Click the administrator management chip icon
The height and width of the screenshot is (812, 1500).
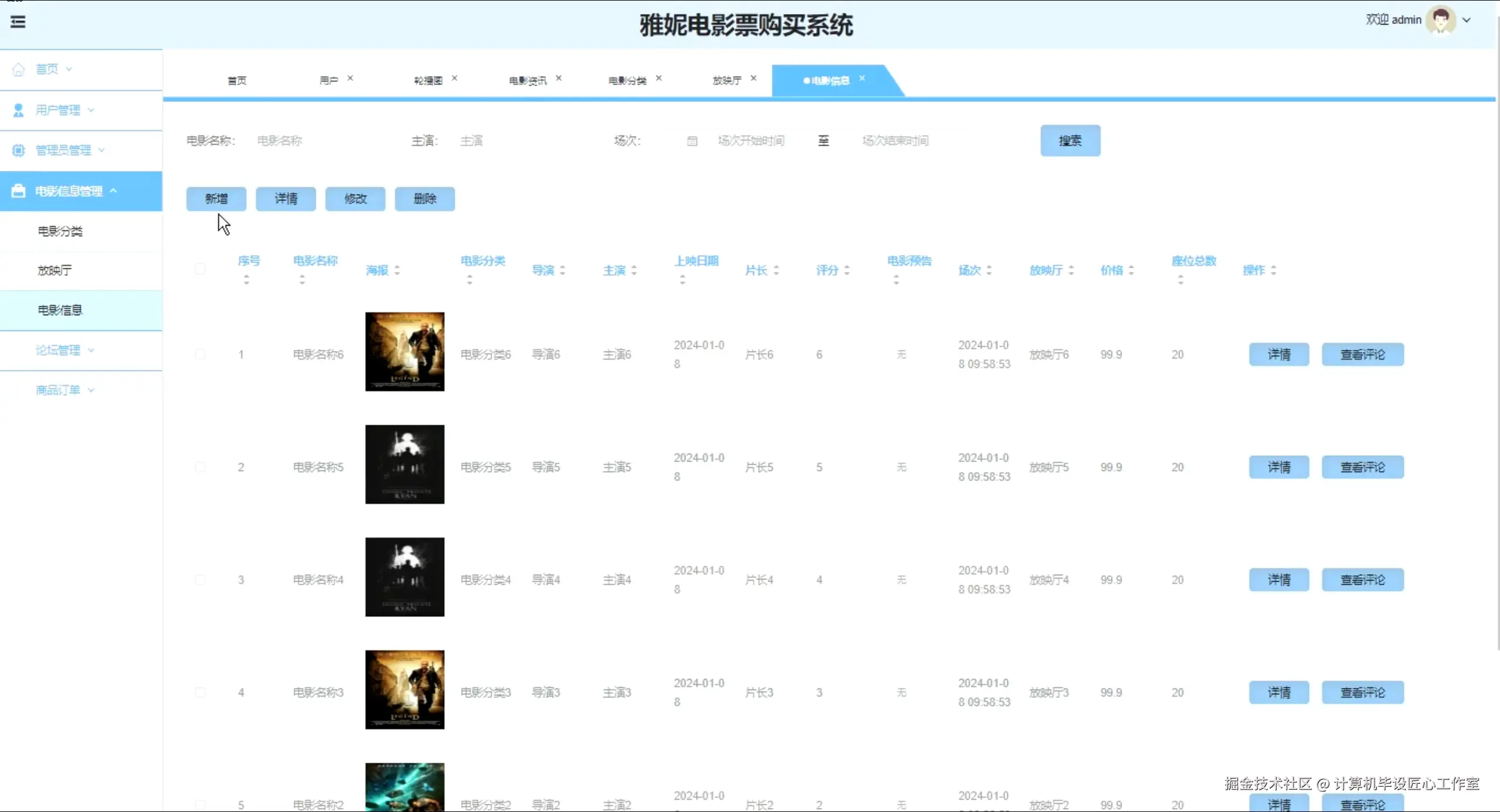point(19,151)
